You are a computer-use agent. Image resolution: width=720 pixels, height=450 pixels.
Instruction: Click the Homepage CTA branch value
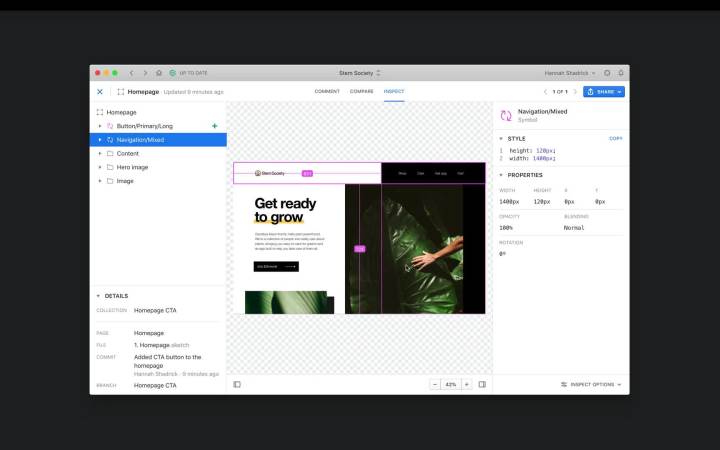[x=155, y=385]
